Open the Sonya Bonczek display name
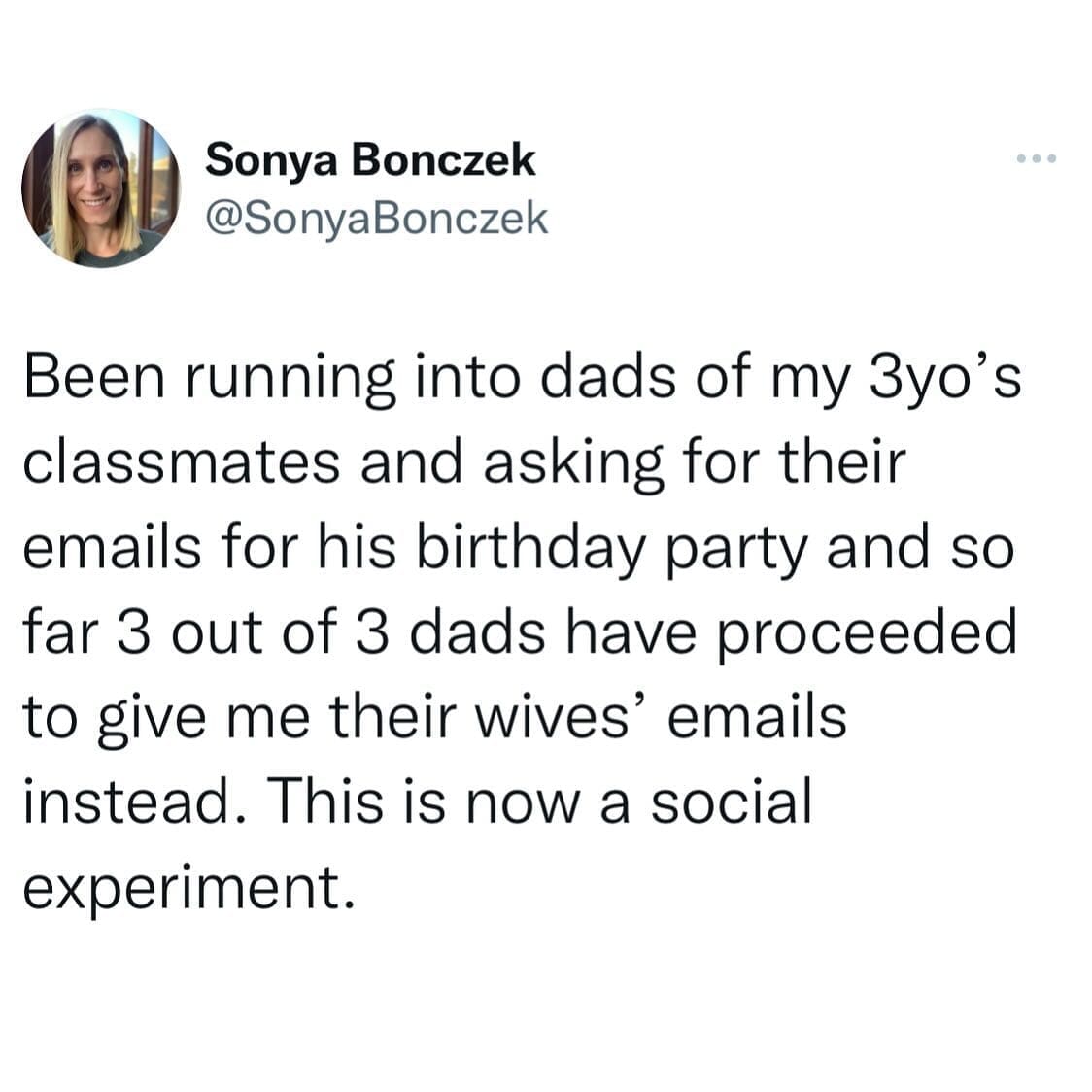 pos(370,159)
